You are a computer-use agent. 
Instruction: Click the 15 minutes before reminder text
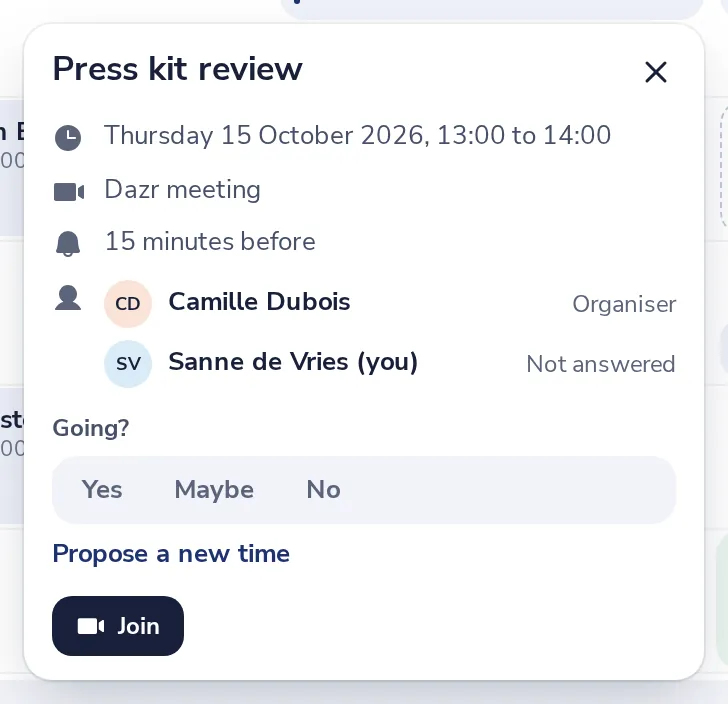210,241
